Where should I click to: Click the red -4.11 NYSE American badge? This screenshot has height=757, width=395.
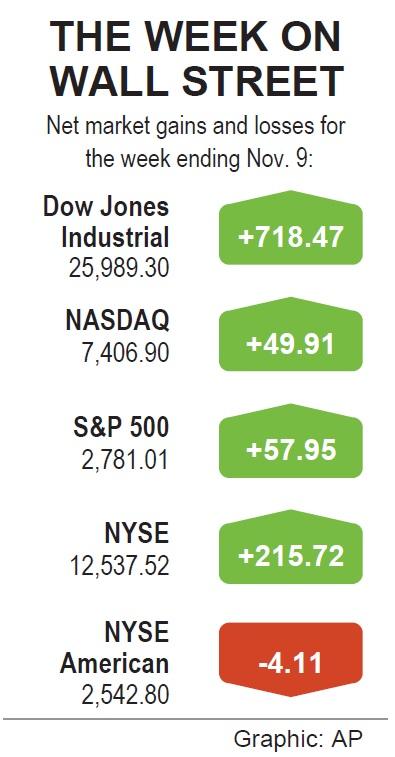[x=291, y=659]
